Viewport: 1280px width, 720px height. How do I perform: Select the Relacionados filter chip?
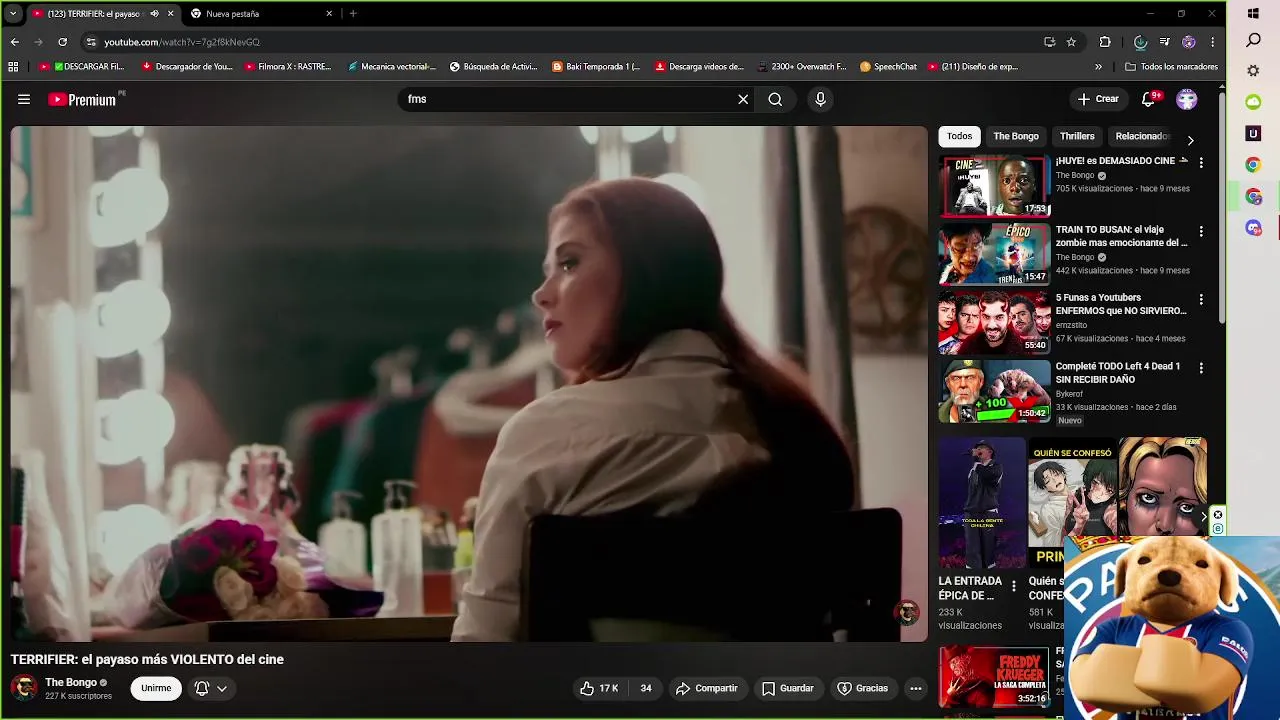point(1141,136)
